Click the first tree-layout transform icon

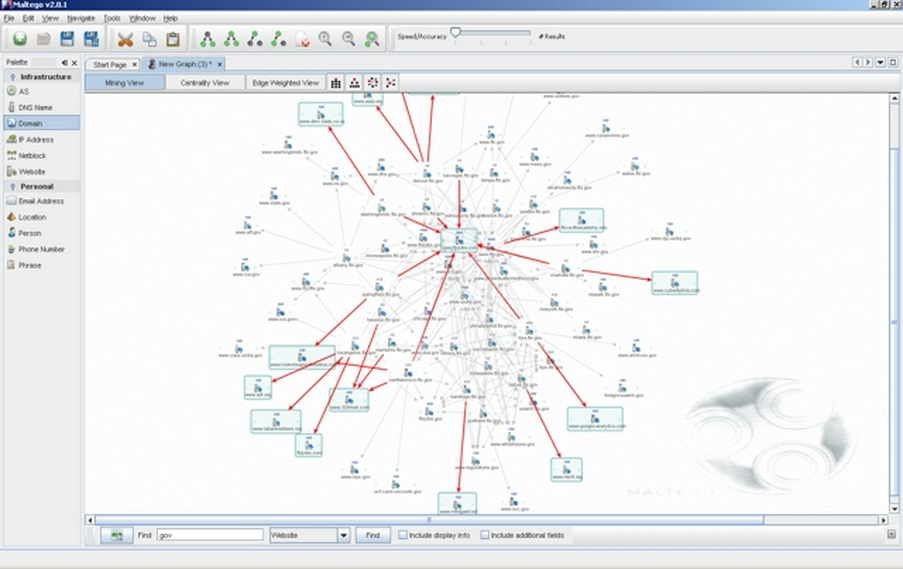coord(208,39)
